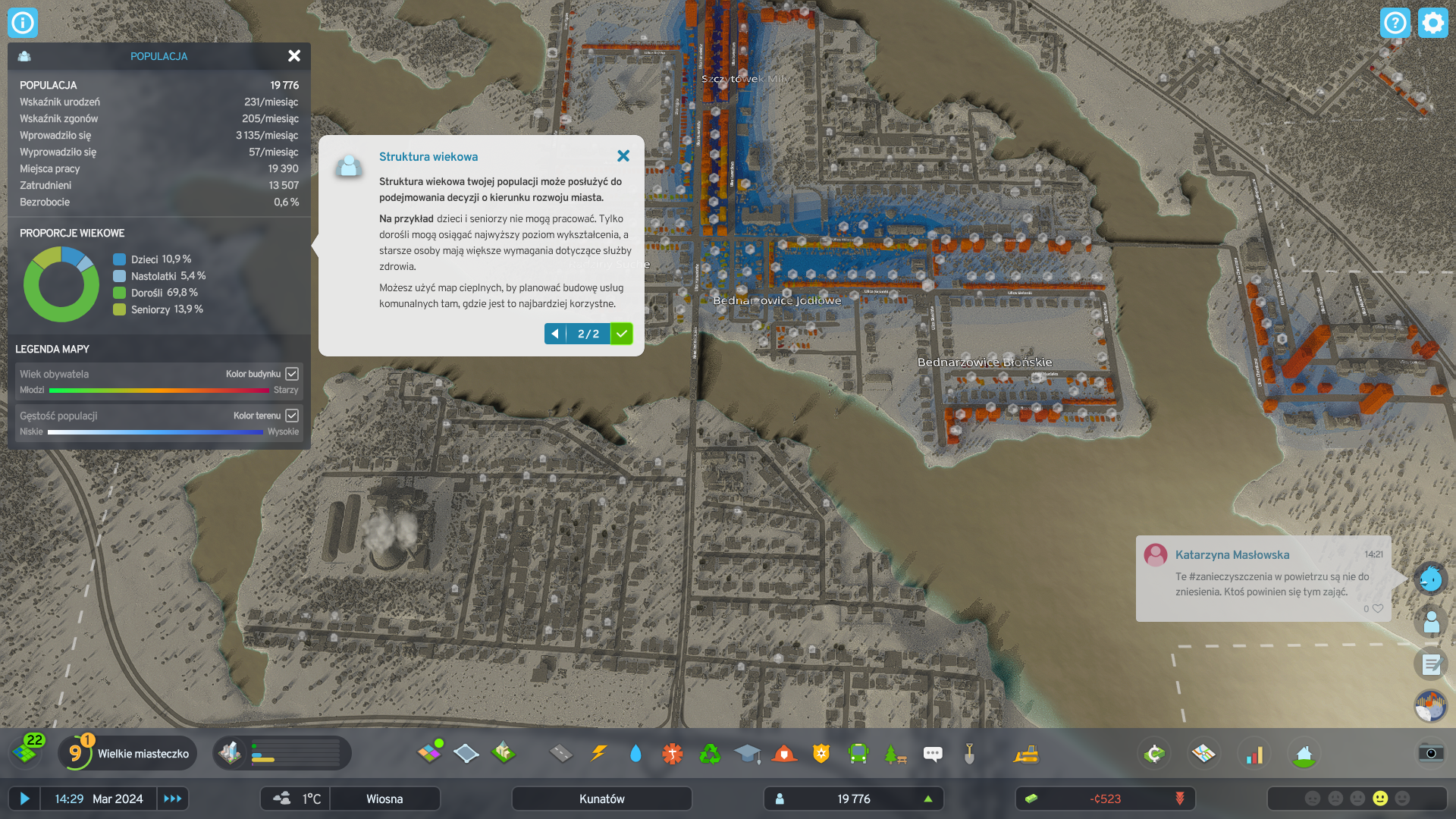
Task: Select Dorośli green legend swatch
Action: [x=119, y=293]
